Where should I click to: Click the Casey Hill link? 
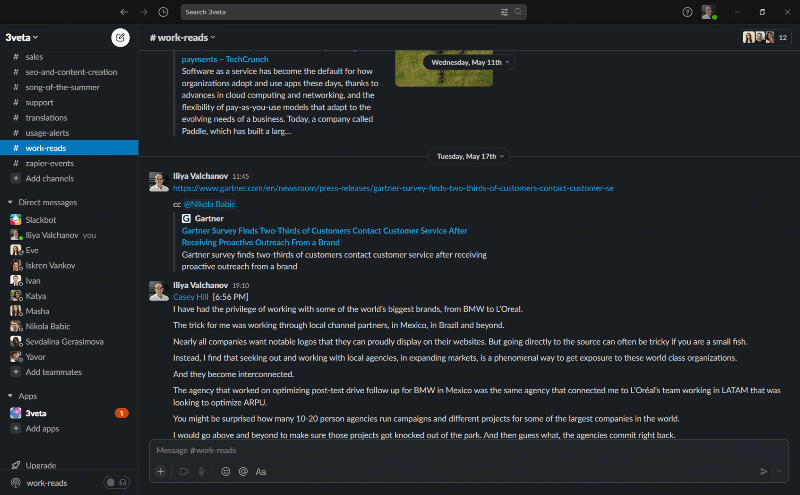(x=190, y=297)
